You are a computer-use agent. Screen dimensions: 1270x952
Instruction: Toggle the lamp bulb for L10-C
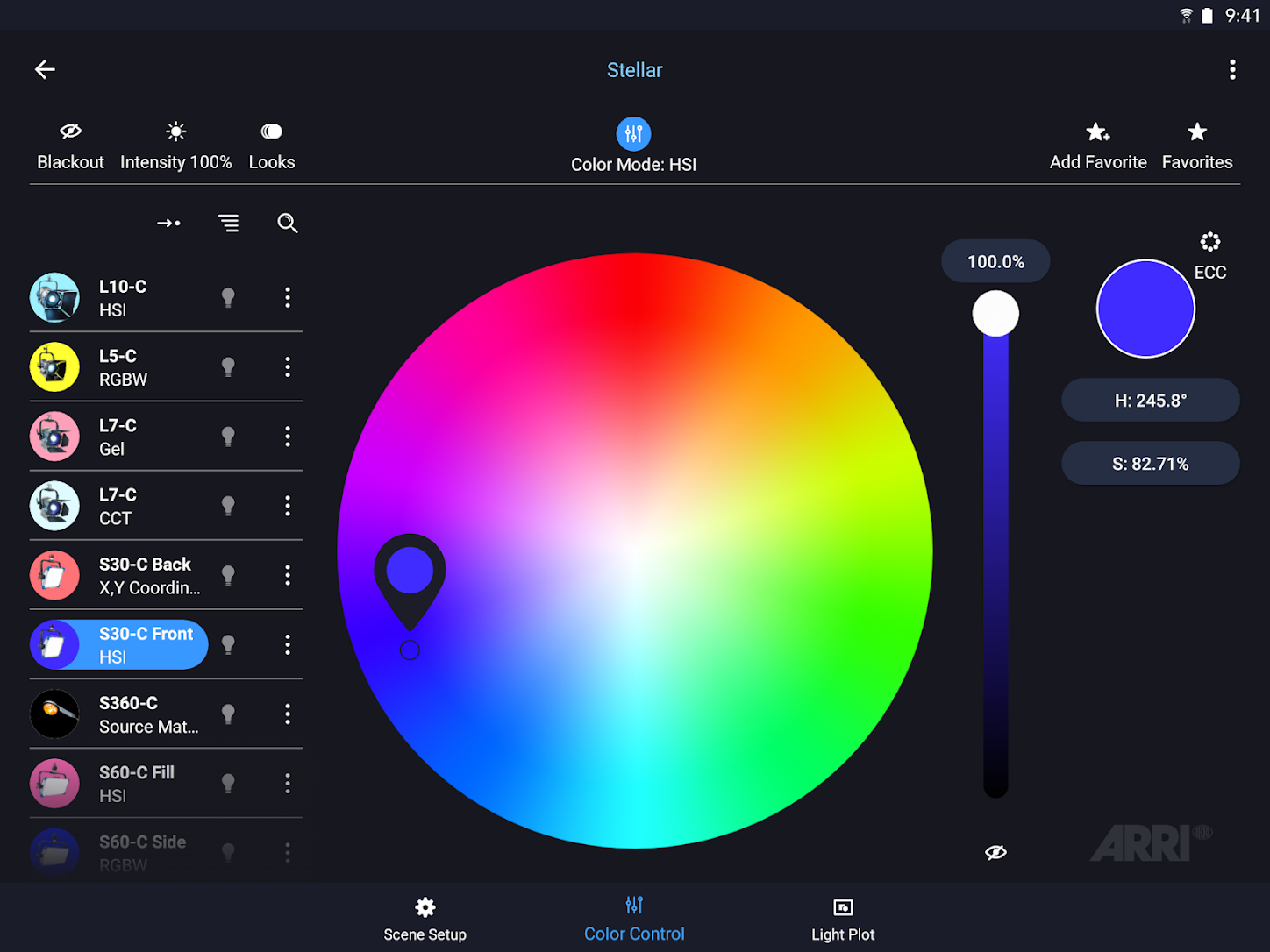click(228, 297)
